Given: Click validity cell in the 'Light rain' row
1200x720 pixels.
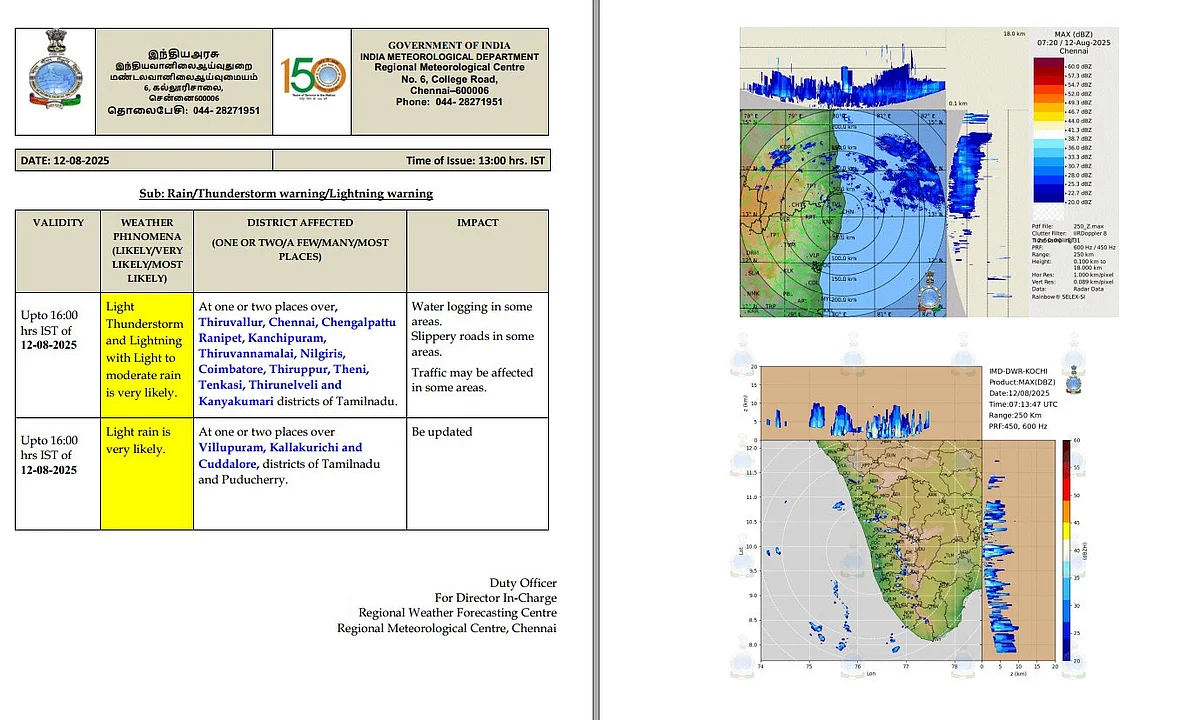Looking at the screenshot, I should tap(58, 473).
